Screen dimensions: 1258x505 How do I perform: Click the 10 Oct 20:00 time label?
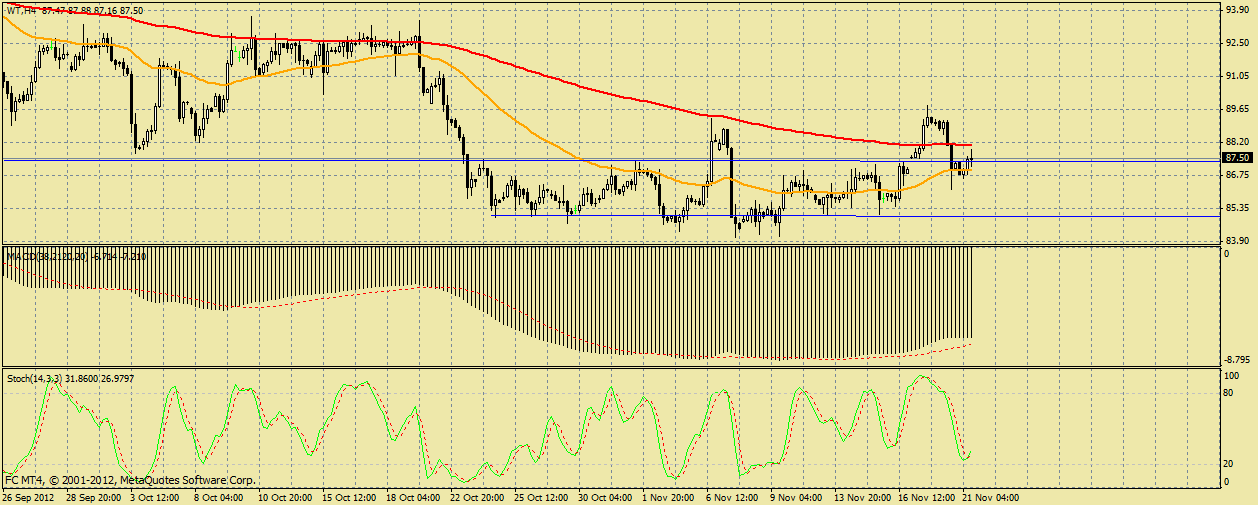(x=284, y=497)
